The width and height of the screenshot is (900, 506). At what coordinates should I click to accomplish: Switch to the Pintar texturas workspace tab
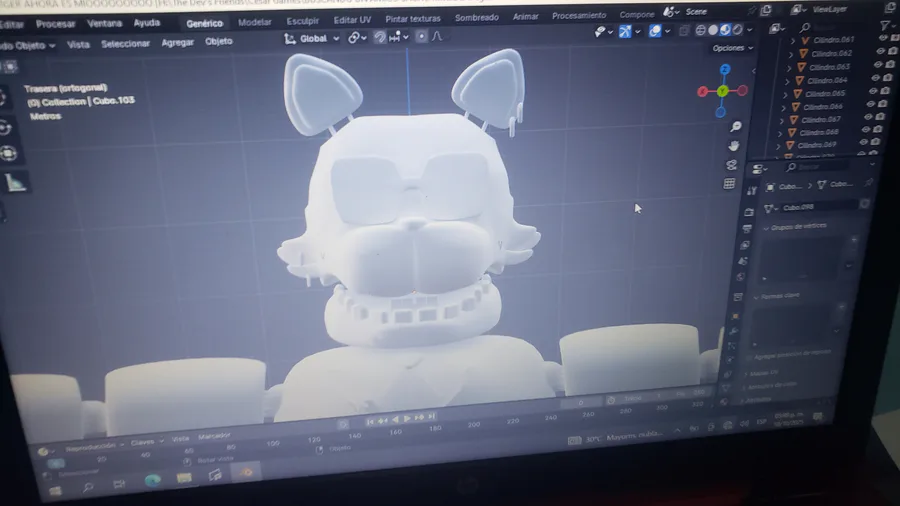pyautogui.click(x=413, y=18)
